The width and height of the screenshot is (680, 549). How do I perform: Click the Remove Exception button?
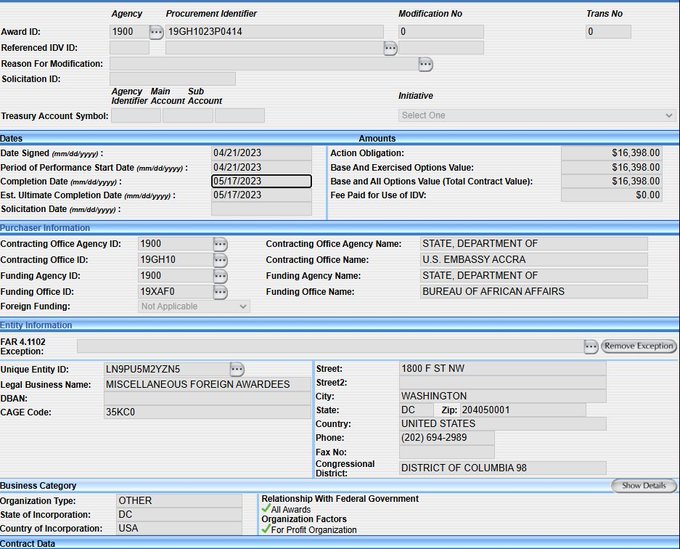[x=638, y=346]
